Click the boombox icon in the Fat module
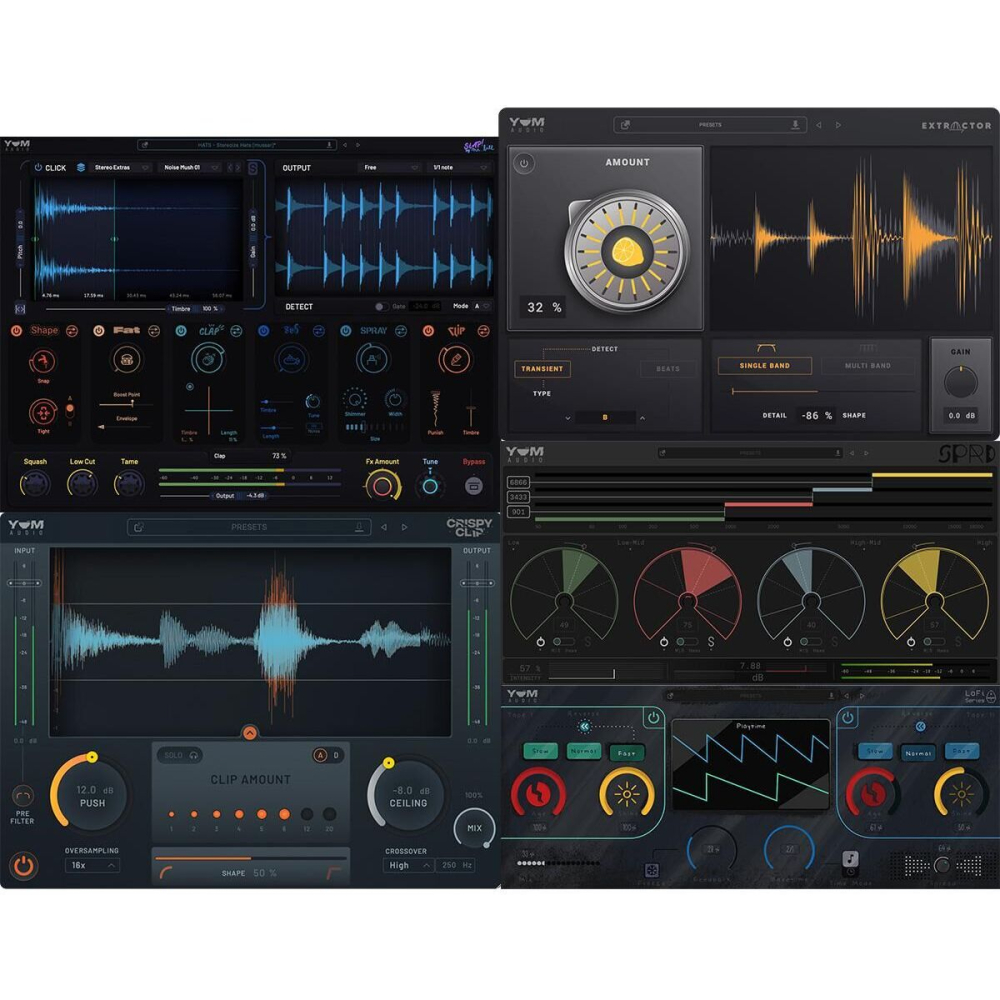Screen dimensions: 1000x1000 point(127,361)
